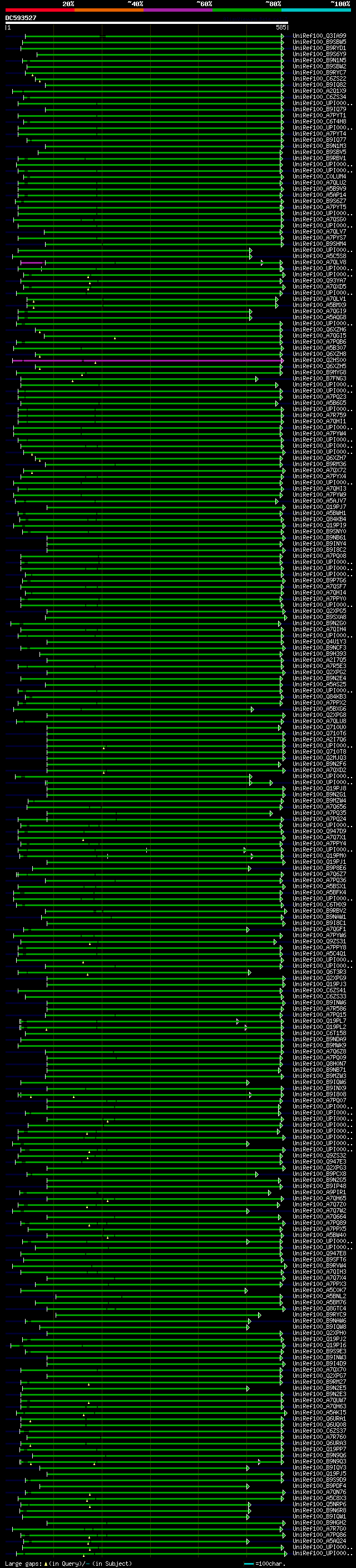Click the red 20% identity legend bar
The image size is (356, 1568).
click(x=39, y=10)
